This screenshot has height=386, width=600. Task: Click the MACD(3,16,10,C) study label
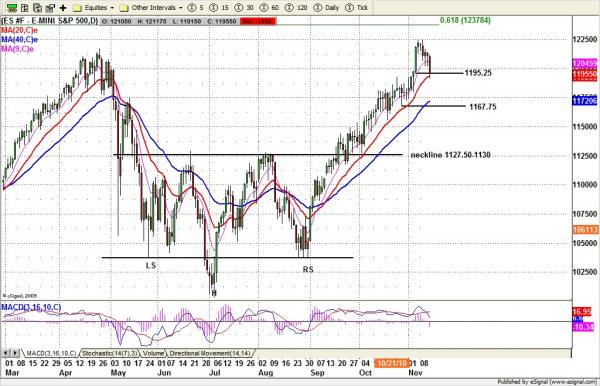31,307
